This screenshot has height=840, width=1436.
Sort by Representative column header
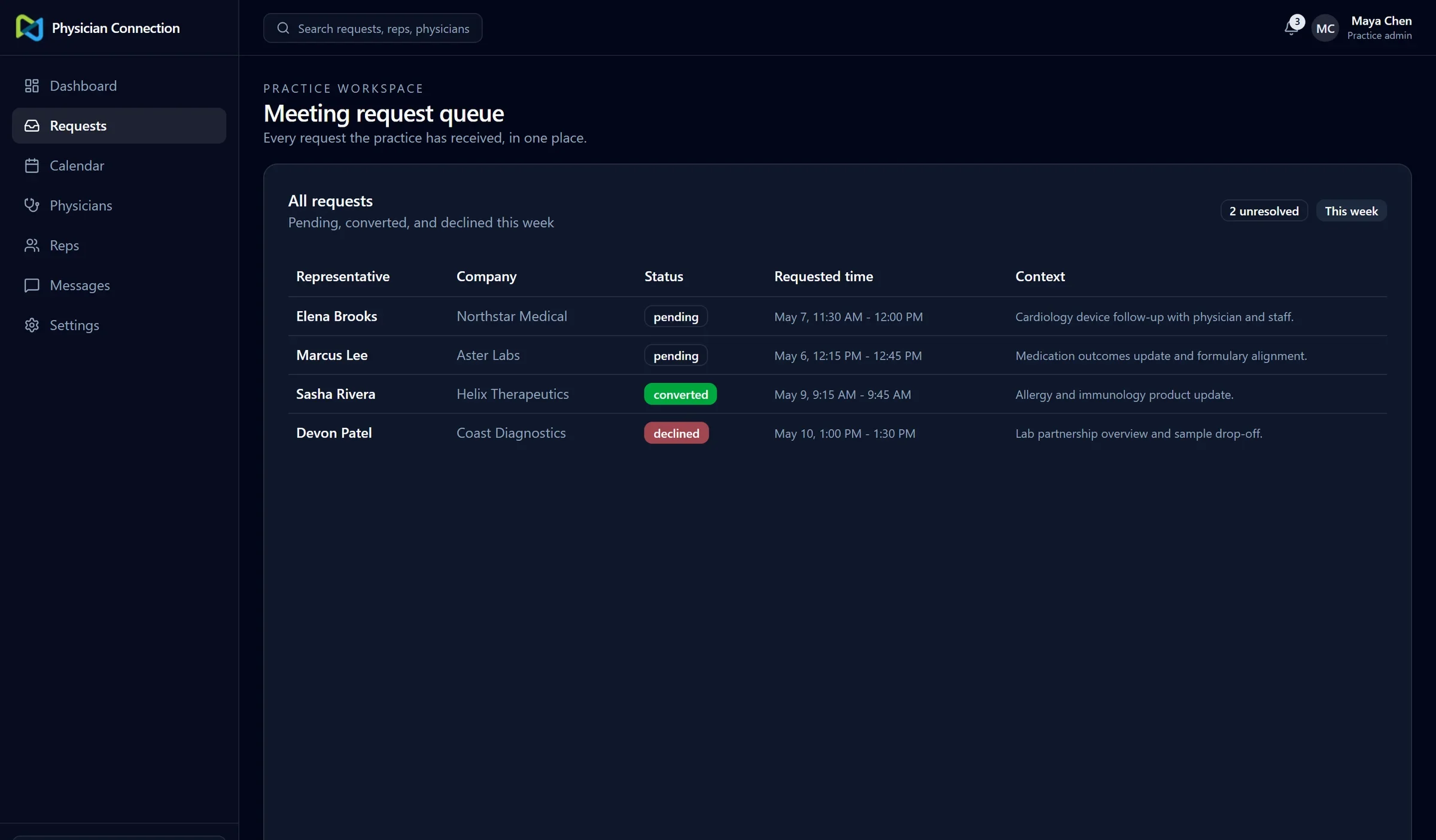[342, 276]
